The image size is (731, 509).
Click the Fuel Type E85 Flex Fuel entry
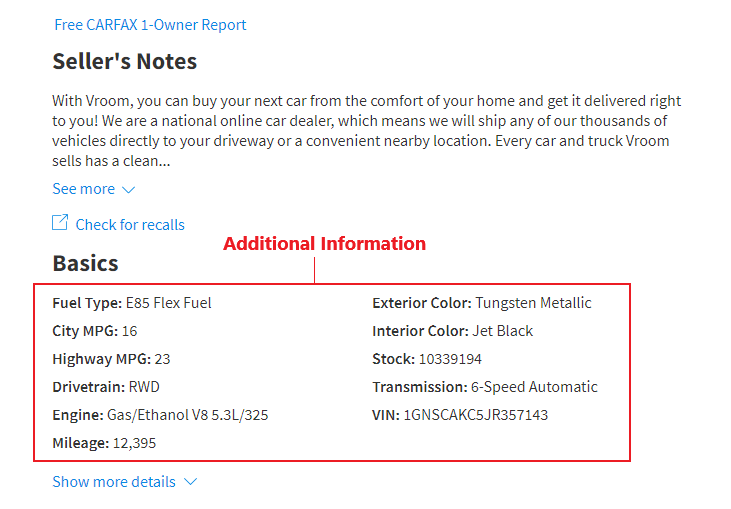[x=132, y=303]
